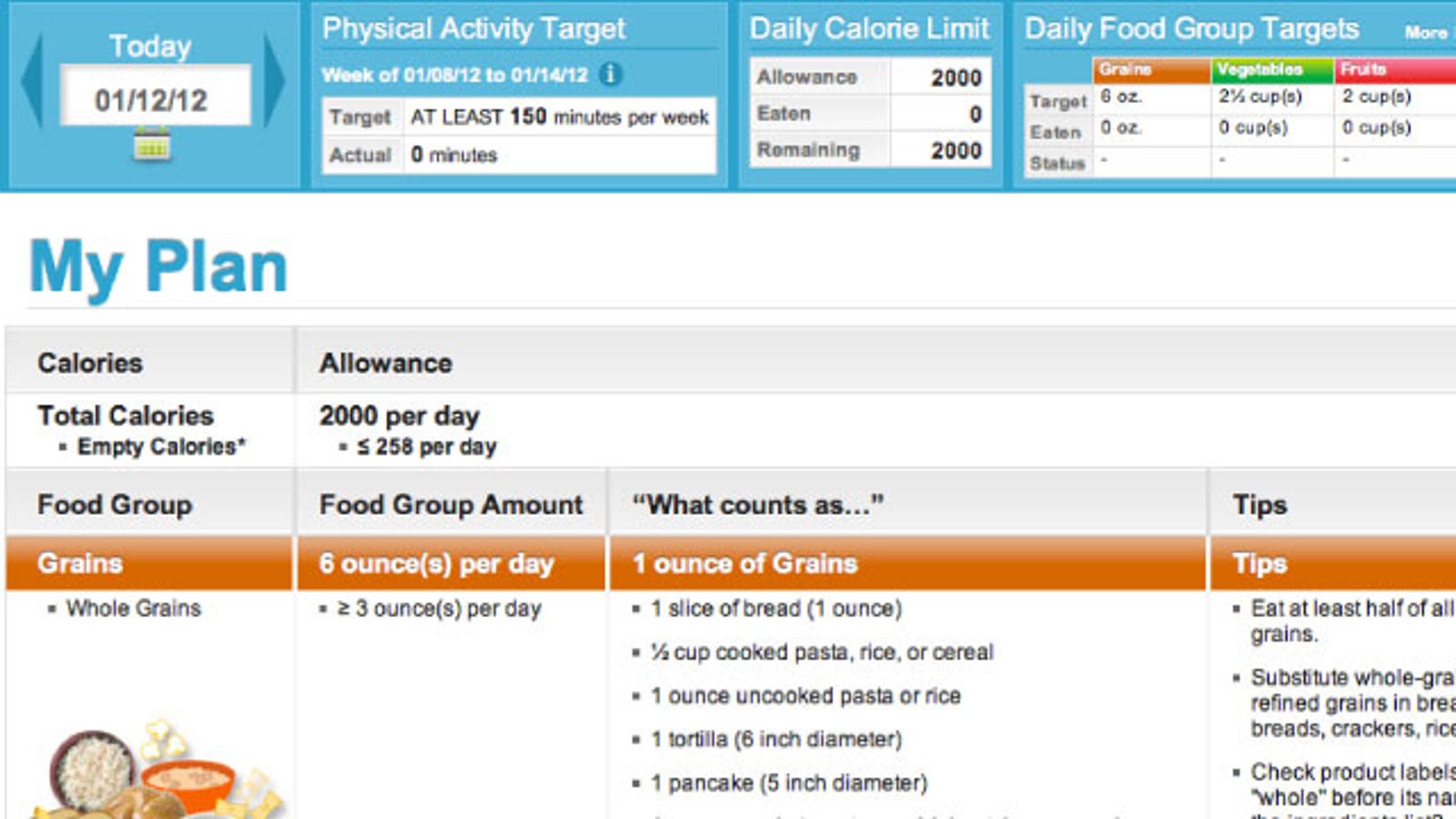1456x819 pixels.
Task: Open the More link in Food Group Targets
Action: (1425, 33)
